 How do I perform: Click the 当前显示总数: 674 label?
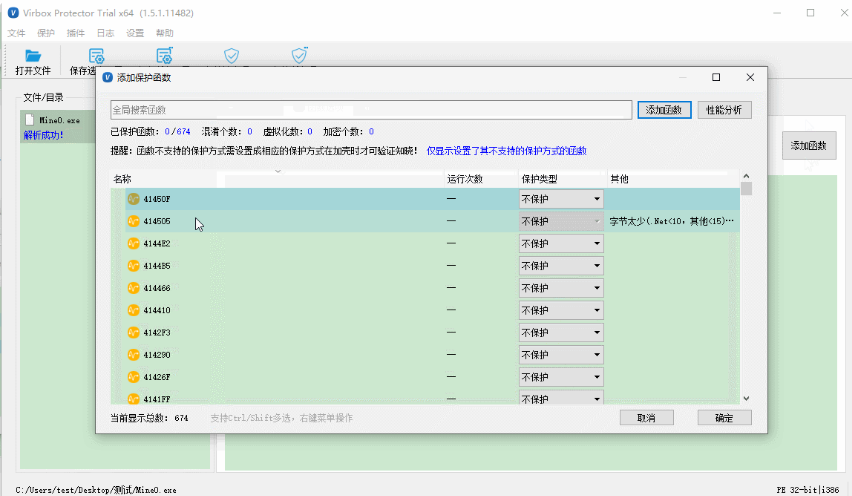(x=149, y=418)
